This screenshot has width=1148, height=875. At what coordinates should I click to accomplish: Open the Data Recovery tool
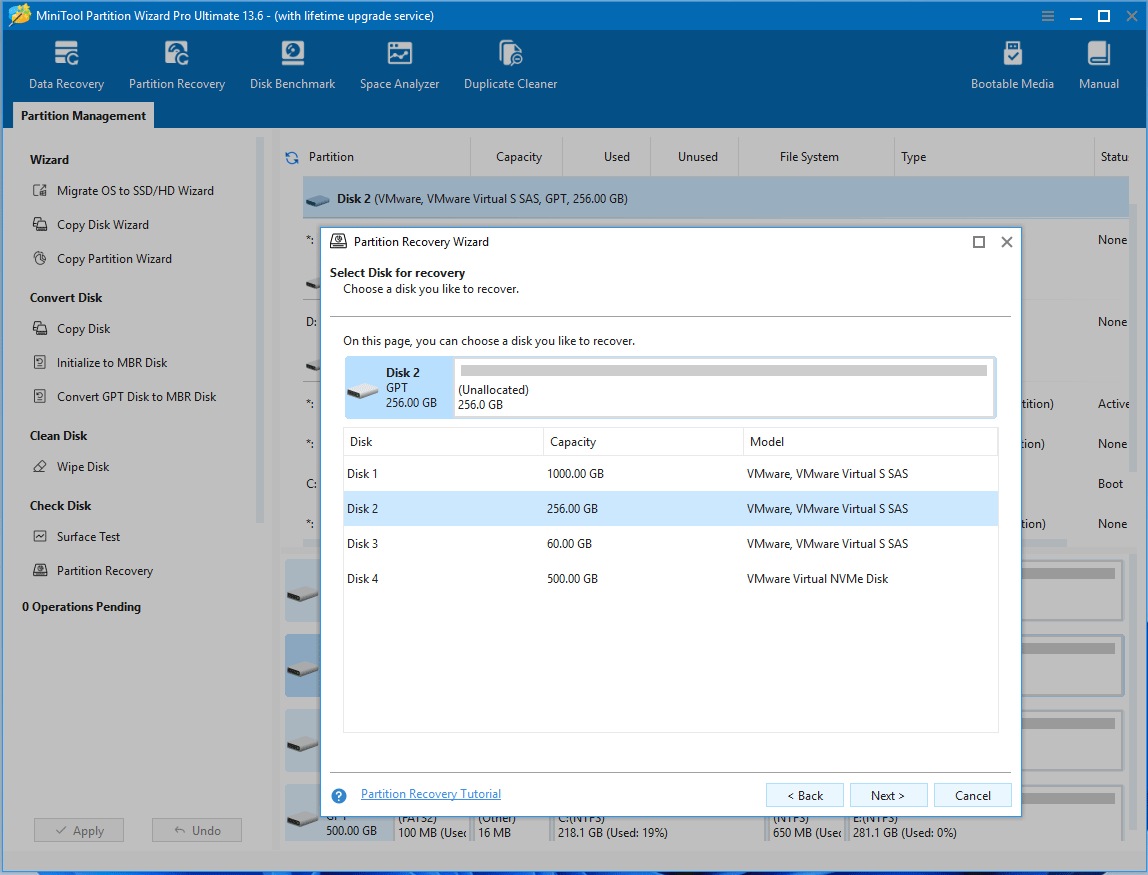click(66, 66)
